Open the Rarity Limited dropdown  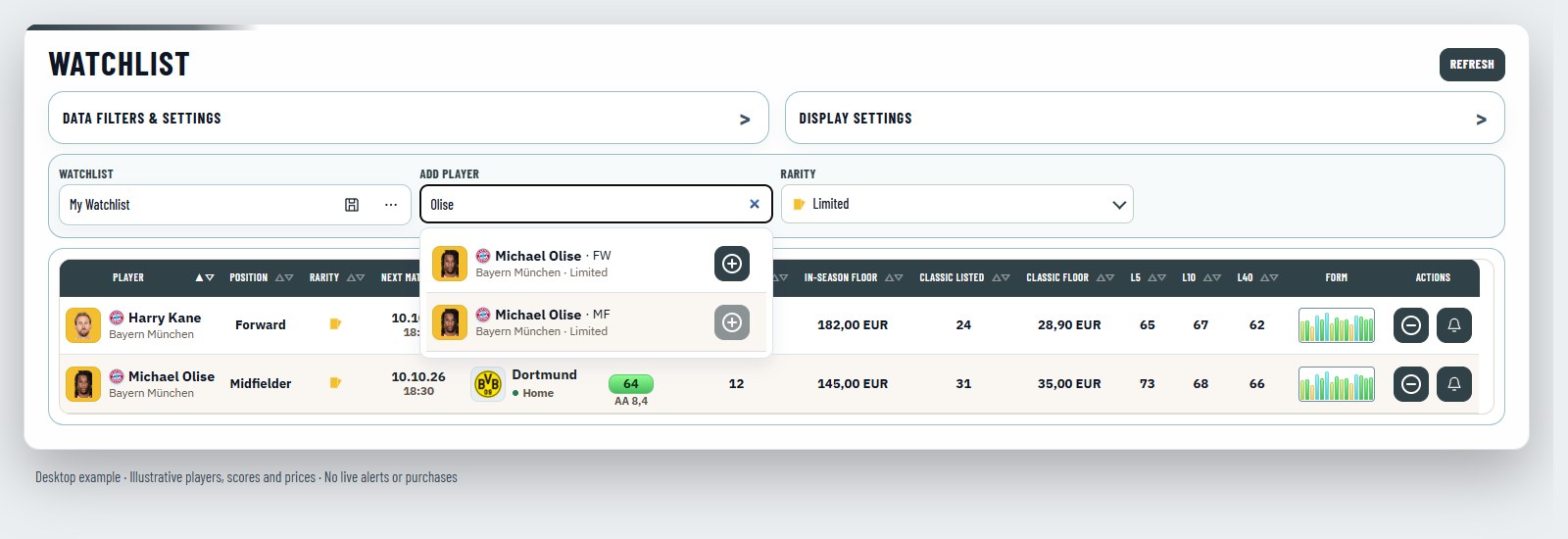coord(957,204)
